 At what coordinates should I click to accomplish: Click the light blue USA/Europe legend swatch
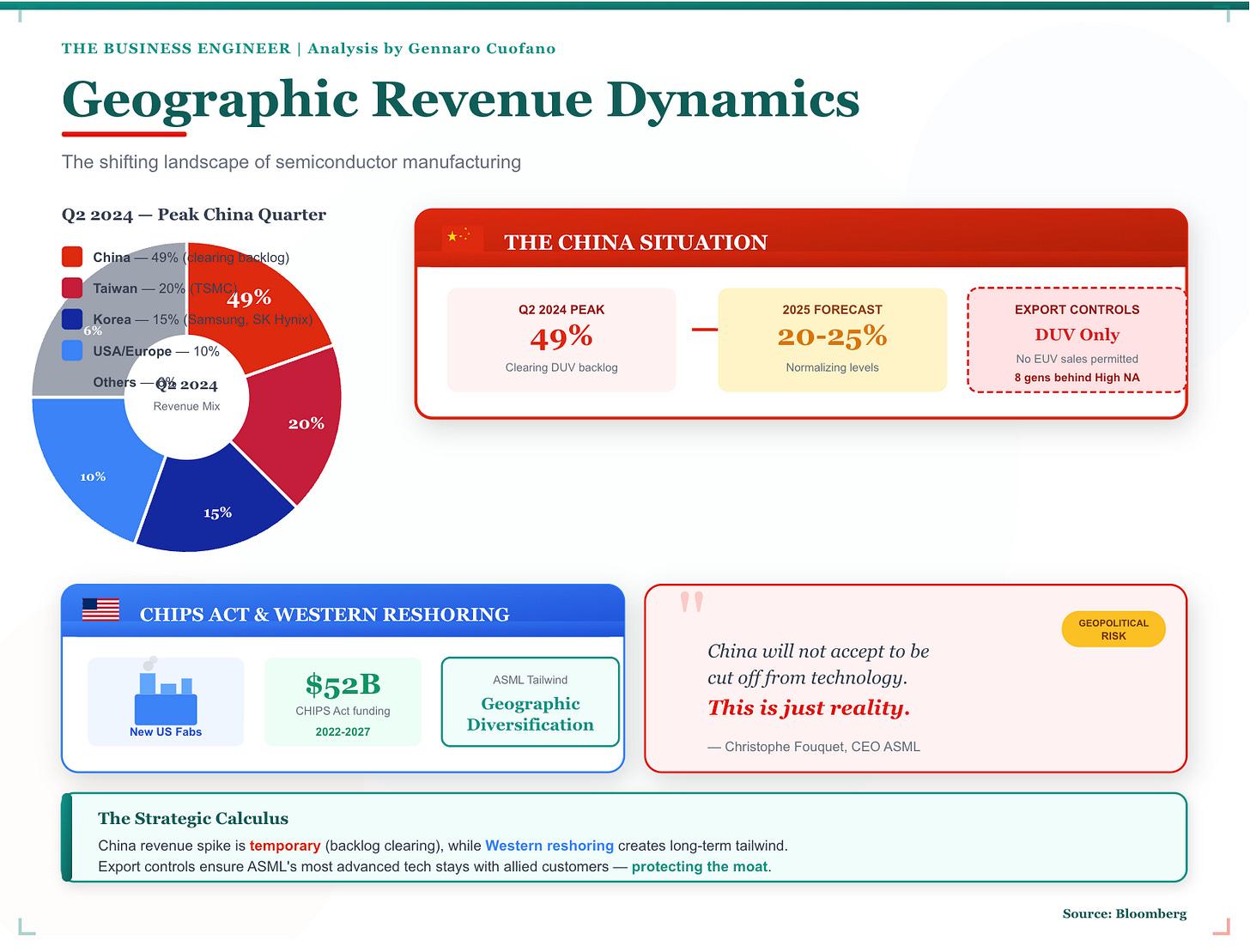coord(72,350)
